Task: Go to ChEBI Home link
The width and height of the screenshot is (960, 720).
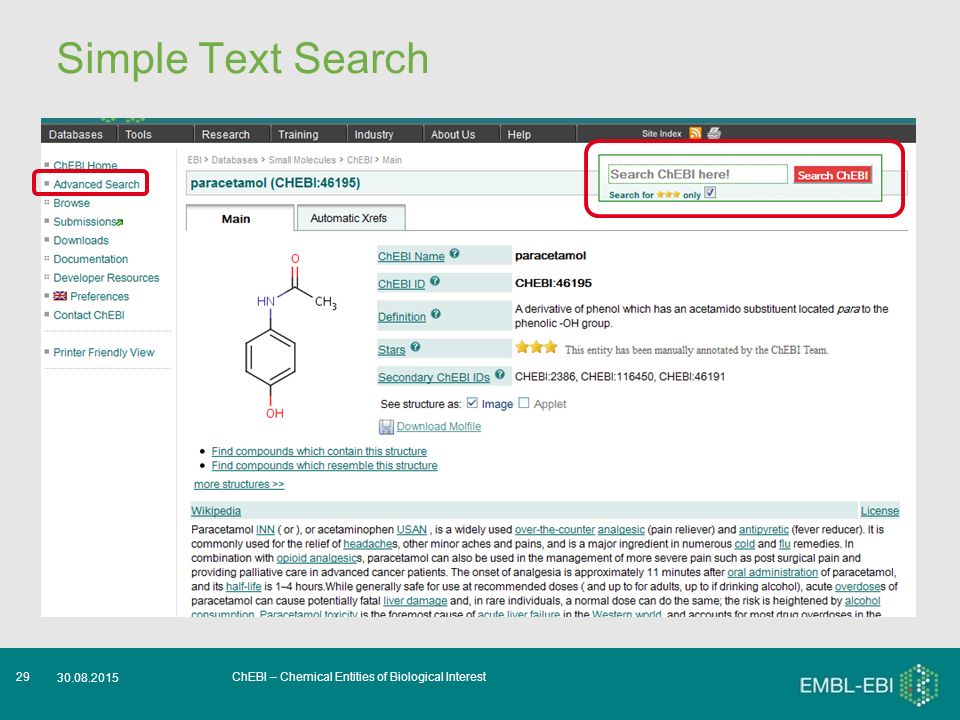Action: [85, 165]
